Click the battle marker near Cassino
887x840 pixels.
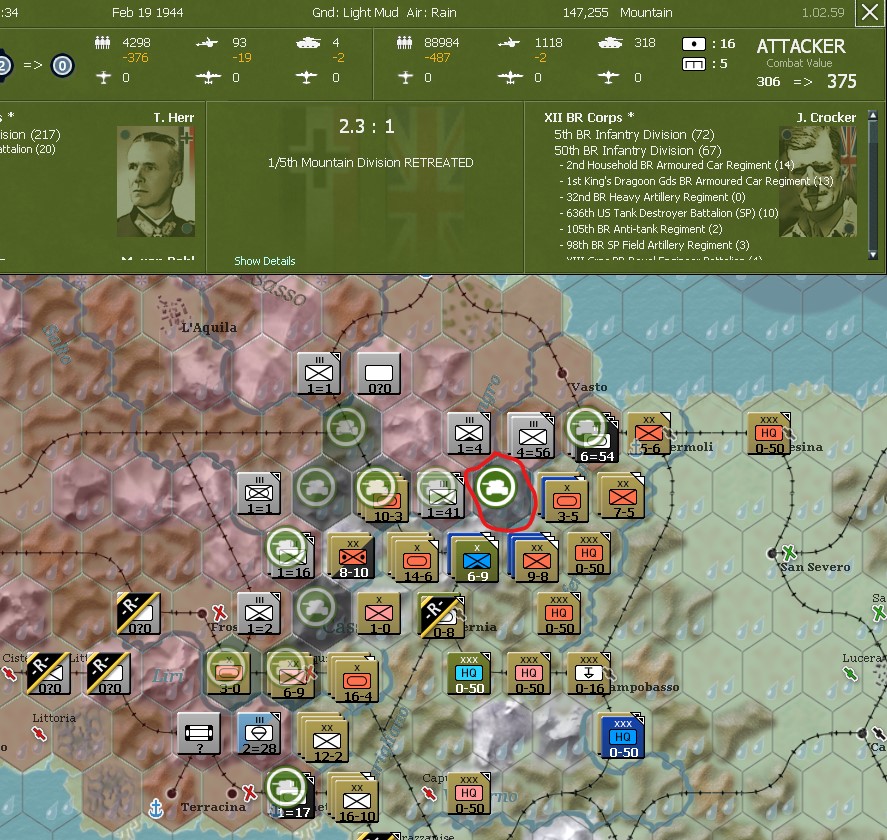[x=316, y=607]
